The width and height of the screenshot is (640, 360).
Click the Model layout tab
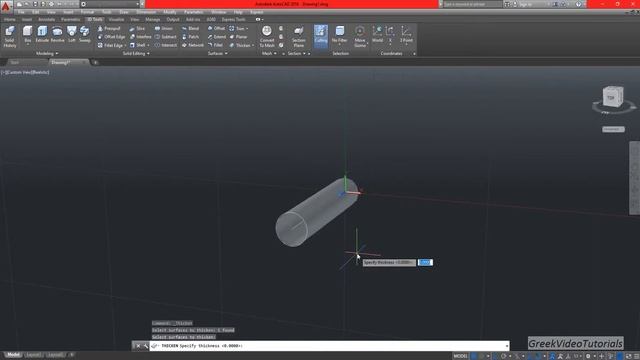(x=13, y=355)
